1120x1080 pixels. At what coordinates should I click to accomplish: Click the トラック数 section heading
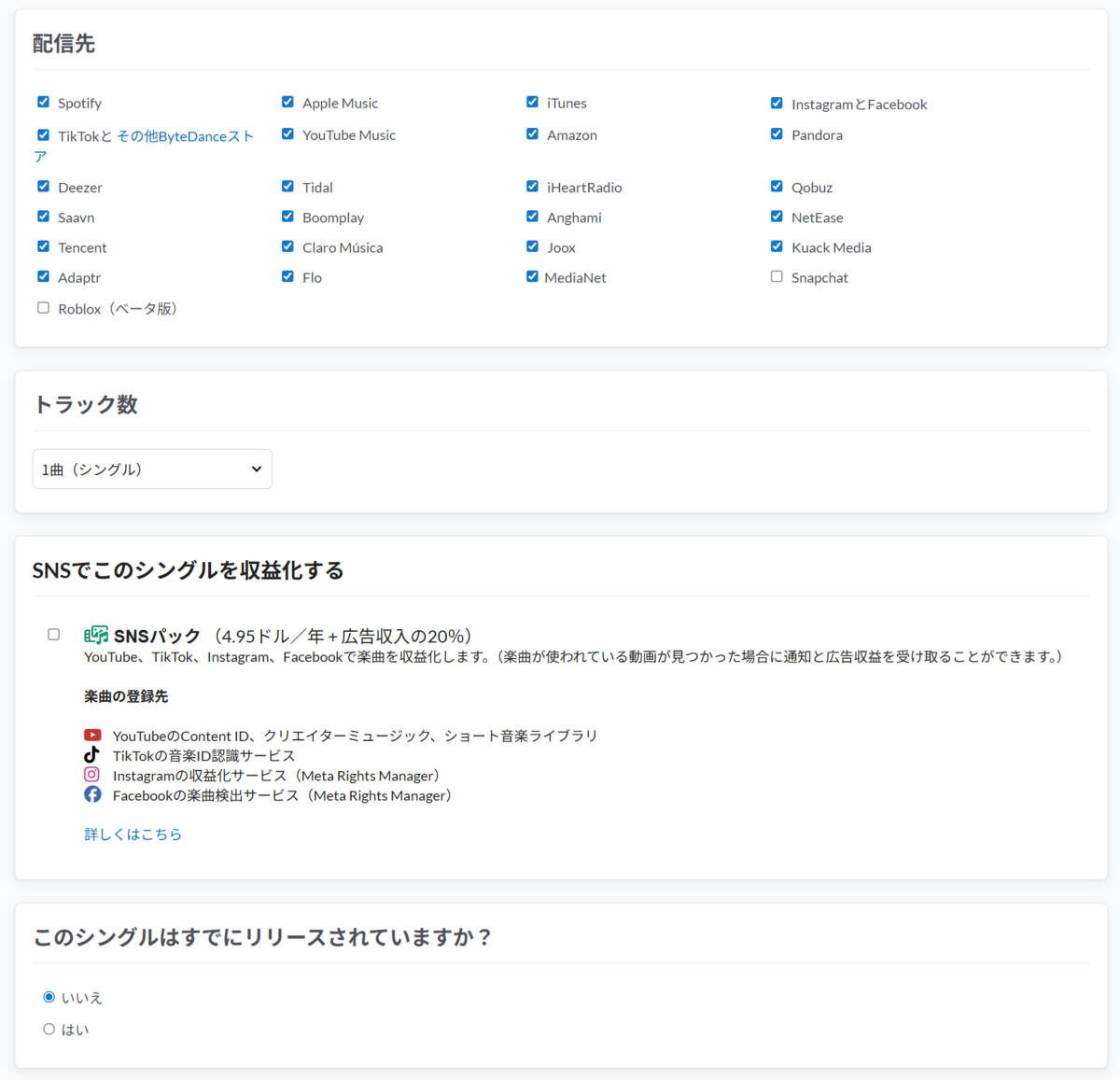(86, 404)
